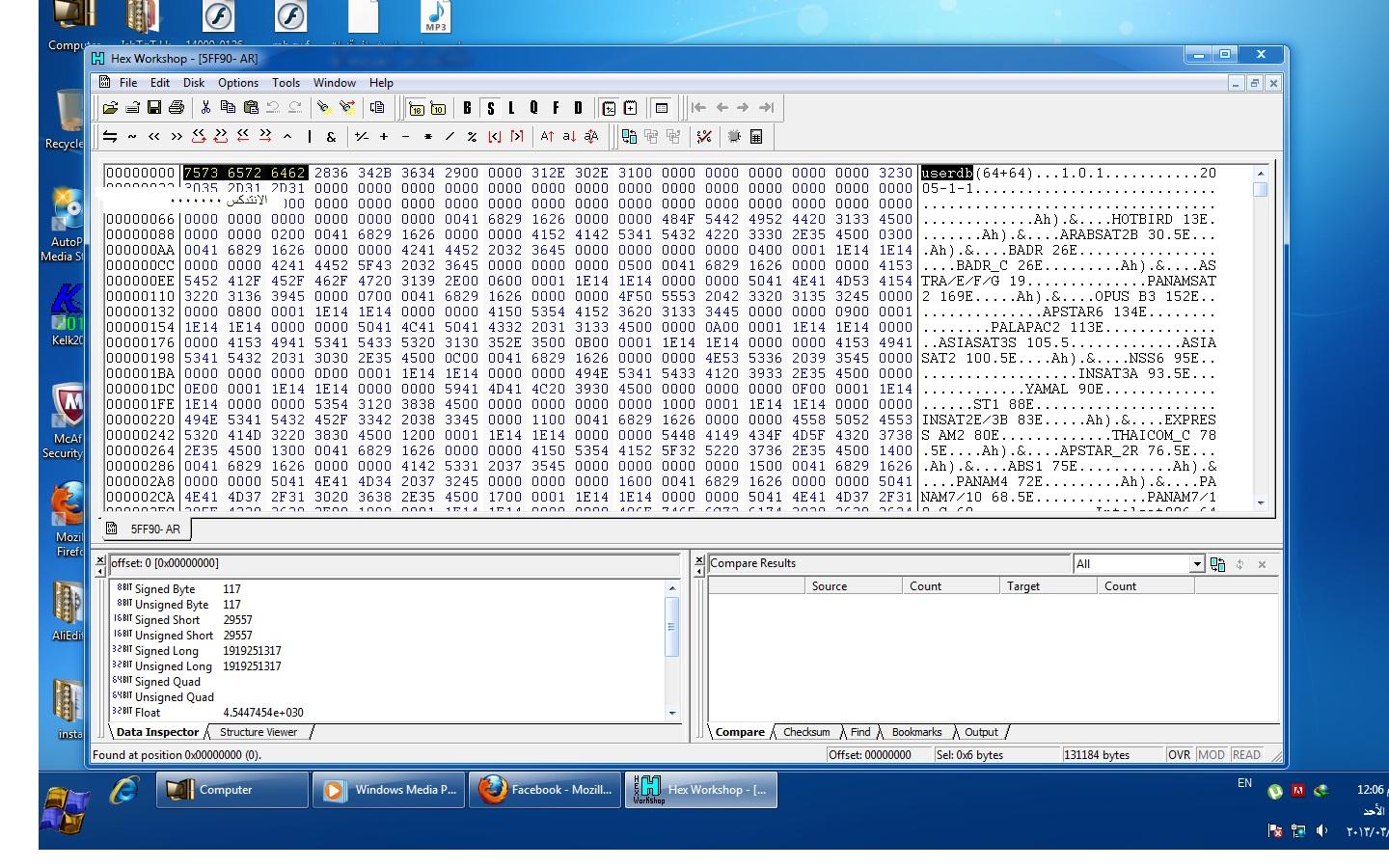
Task: Click the % modulo operation icon
Action: [x=472, y=137]
